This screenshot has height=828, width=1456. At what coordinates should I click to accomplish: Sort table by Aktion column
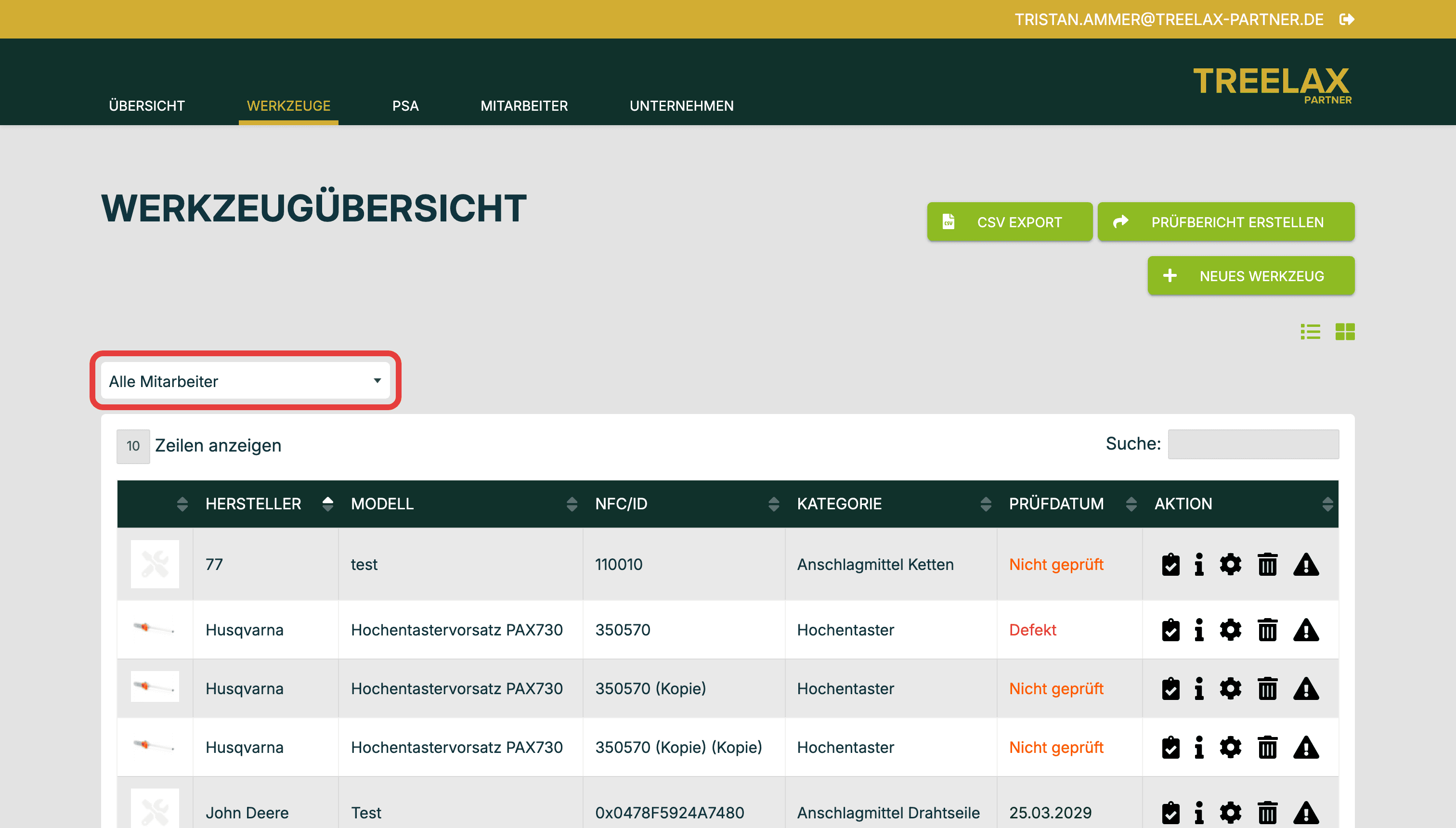click(1240, 504)
